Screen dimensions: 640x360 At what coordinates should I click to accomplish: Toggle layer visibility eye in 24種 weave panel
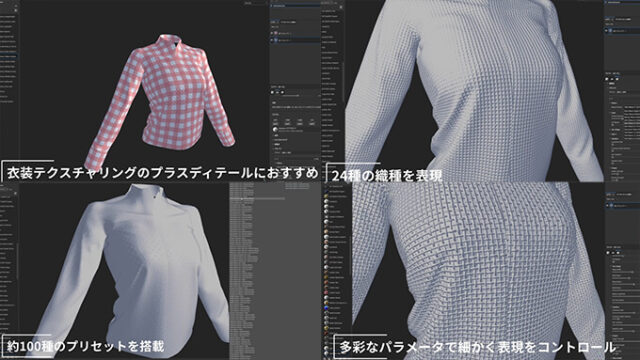[606, 31]
